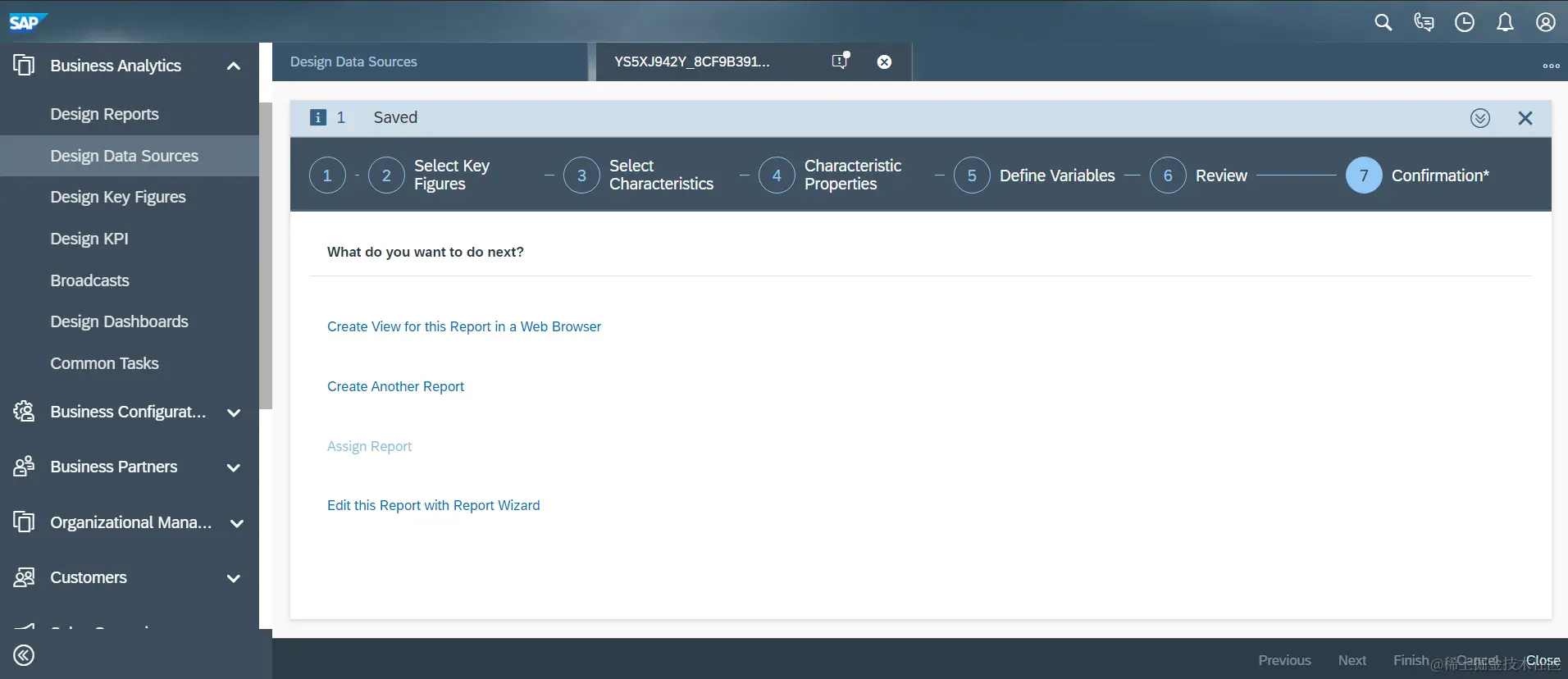
Task: Click the sidebar vertical scrollbar
Action: coord(266,256)
